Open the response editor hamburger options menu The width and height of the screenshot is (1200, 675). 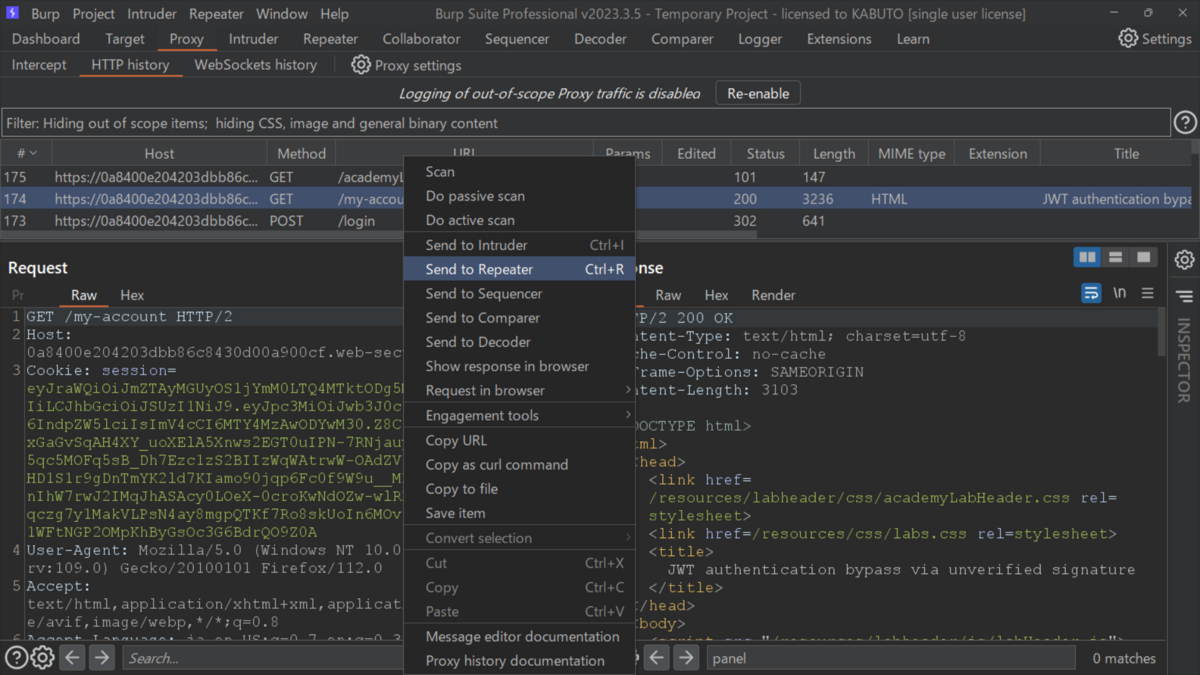point(1147,294)
